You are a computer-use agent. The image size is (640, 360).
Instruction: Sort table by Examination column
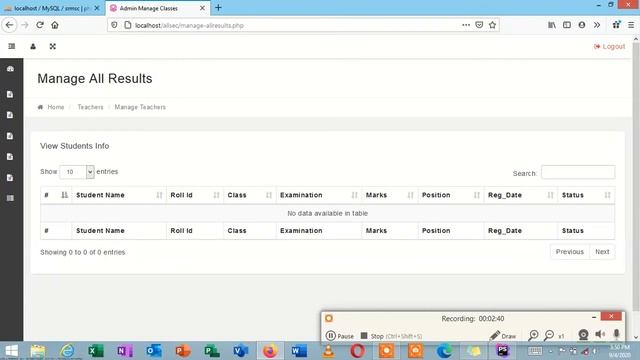(318, 195)
